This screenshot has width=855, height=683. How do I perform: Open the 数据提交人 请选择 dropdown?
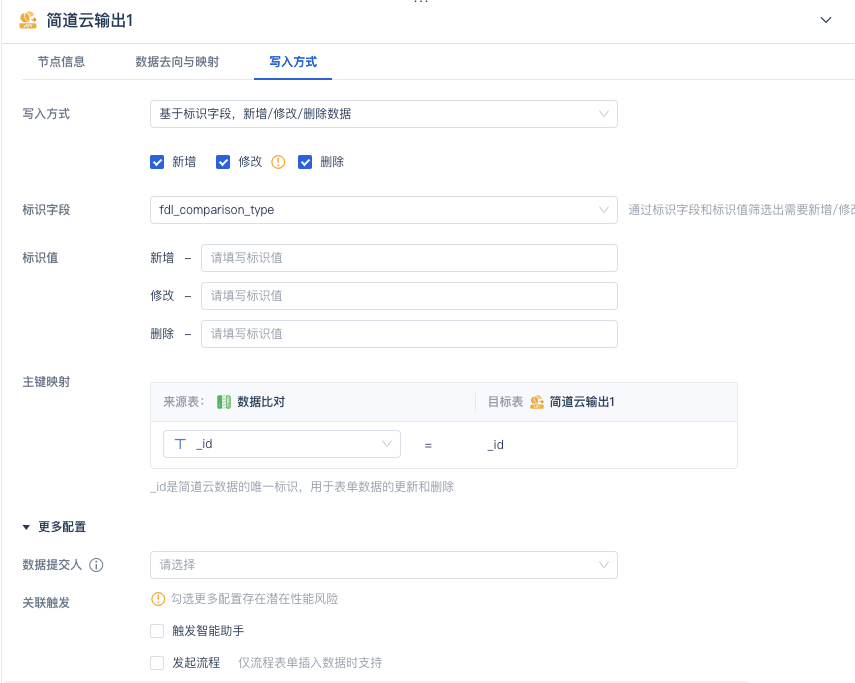(384, 565)
